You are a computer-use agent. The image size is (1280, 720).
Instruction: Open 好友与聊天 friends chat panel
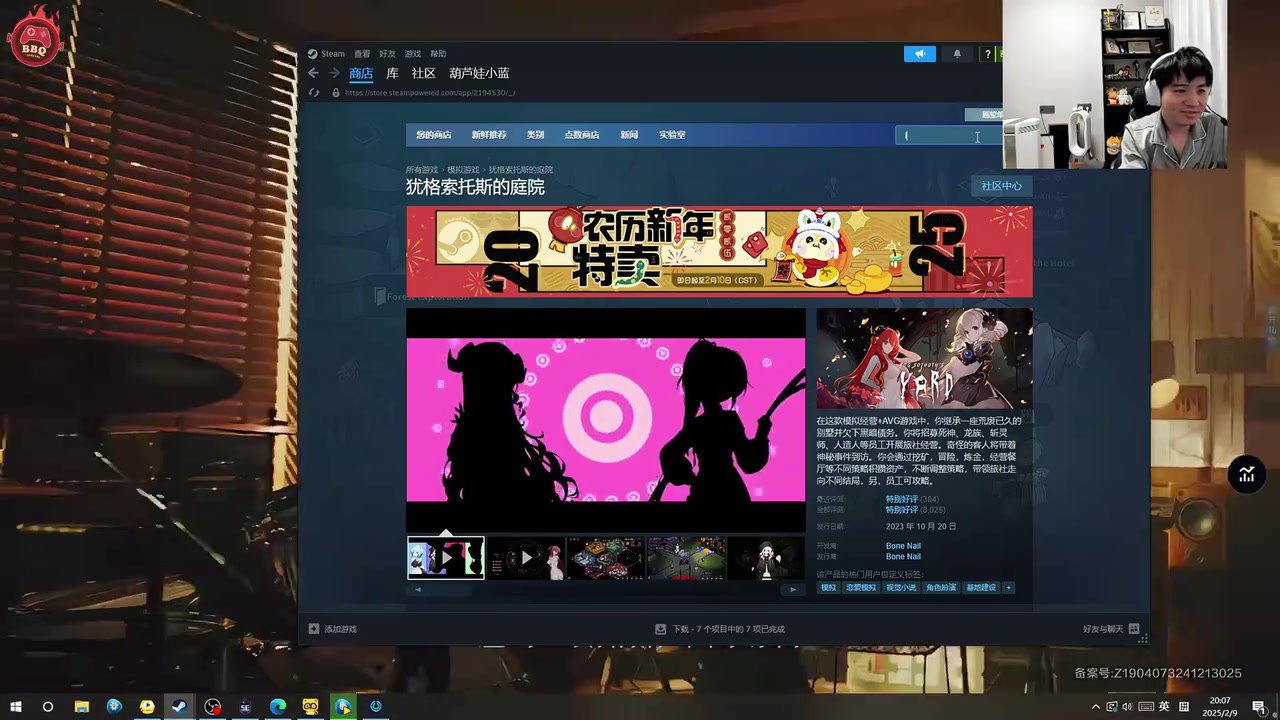pos(1107,628)
